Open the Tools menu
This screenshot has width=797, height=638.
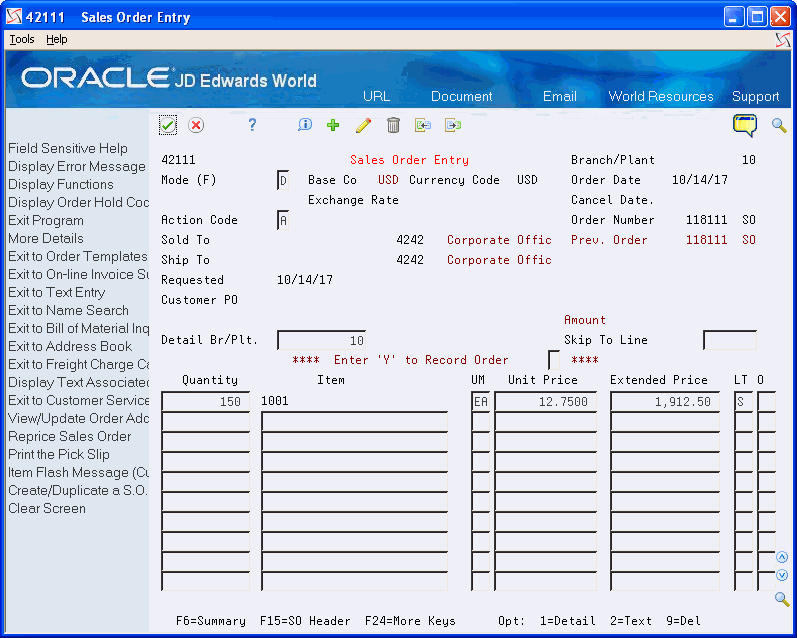[22, 39]
